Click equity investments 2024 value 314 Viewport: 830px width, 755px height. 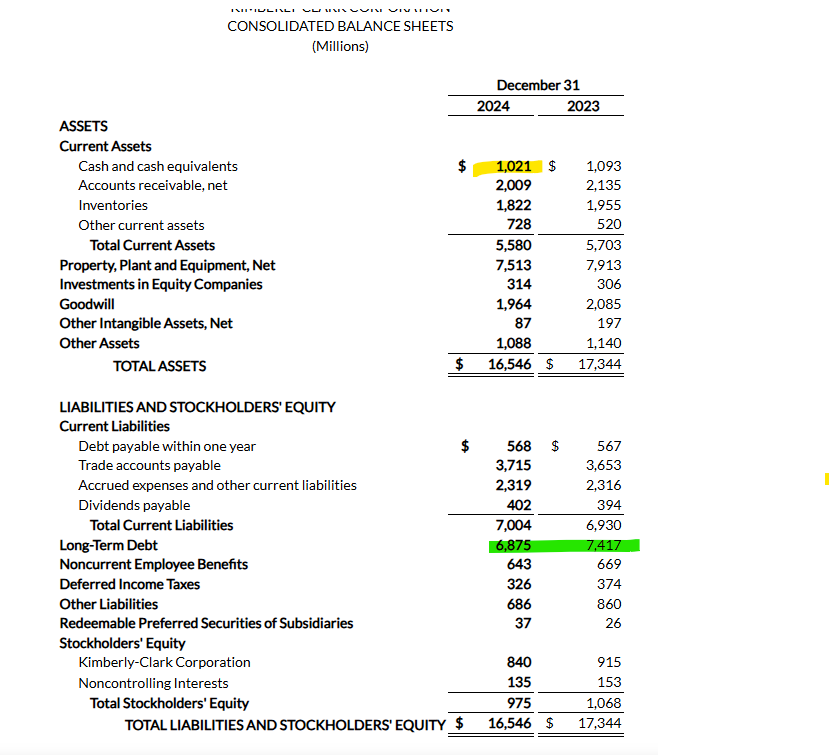[519, 285]
